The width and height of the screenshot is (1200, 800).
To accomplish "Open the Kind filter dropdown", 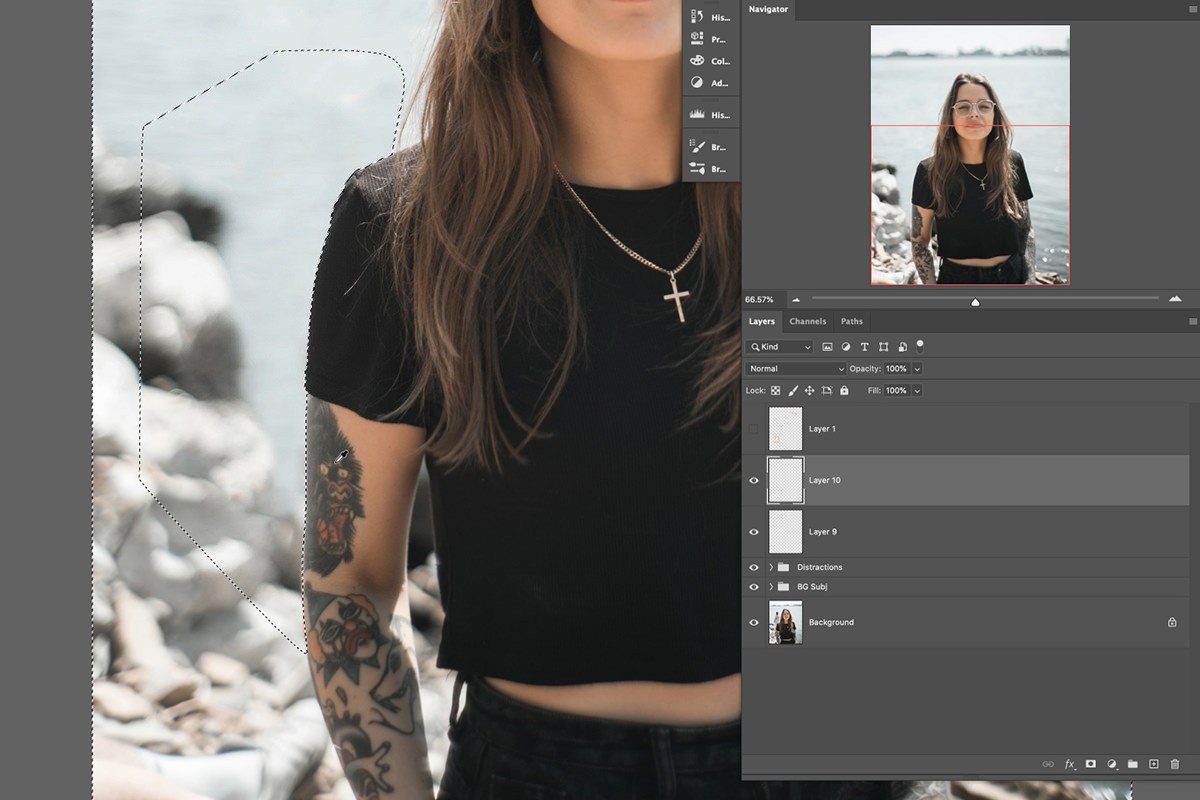I will [x=780, y=347].
